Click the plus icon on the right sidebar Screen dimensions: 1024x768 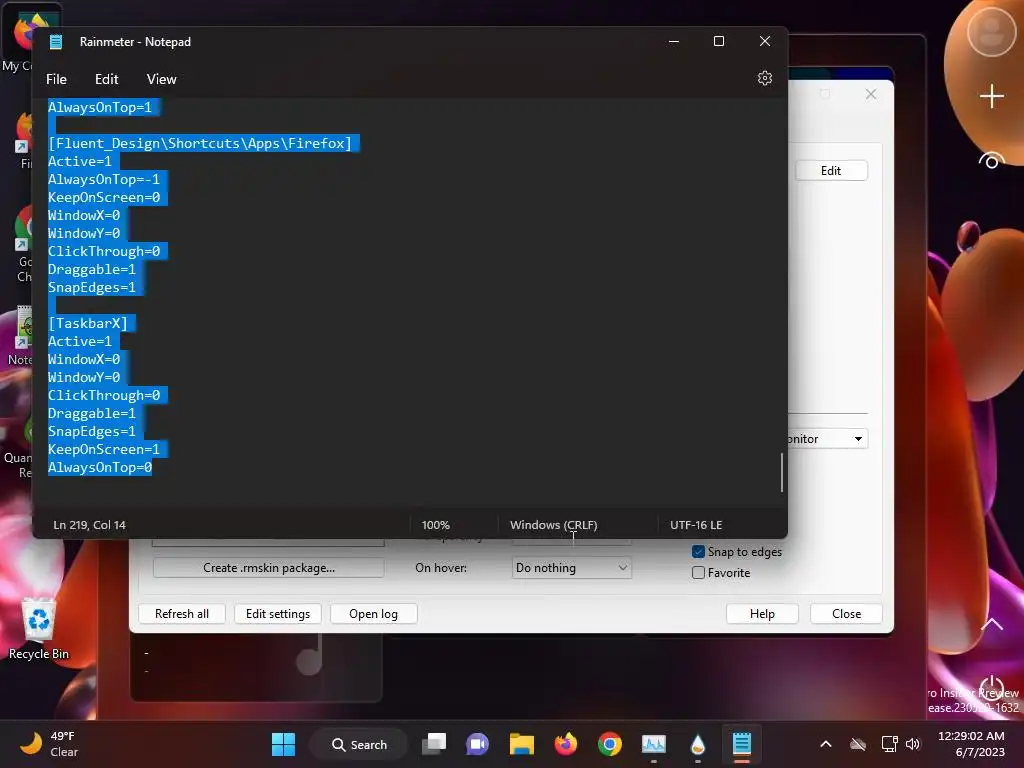pos(991,97)
